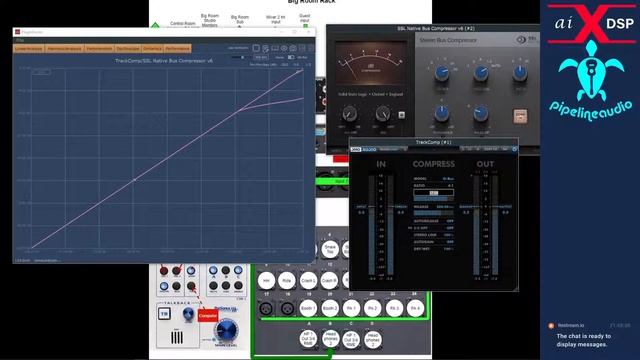Click the TrackComp power bypass icon
The width and height of the screenshot is (640, 360).
[x=514, y=149]
